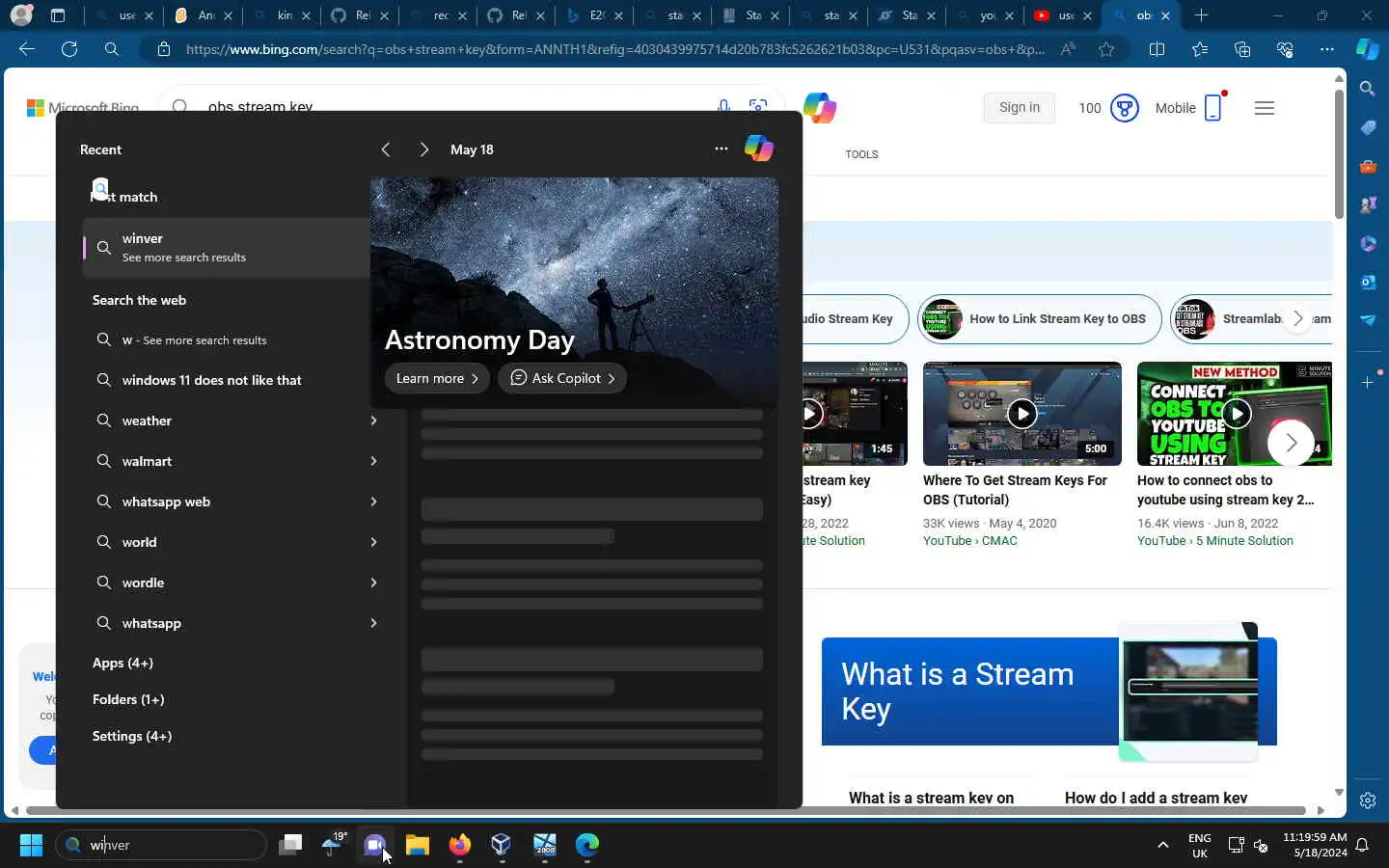1389x868 pixels.
Task: Click Ask Copilot on Astronomy Day card
Action: point(562,378)
